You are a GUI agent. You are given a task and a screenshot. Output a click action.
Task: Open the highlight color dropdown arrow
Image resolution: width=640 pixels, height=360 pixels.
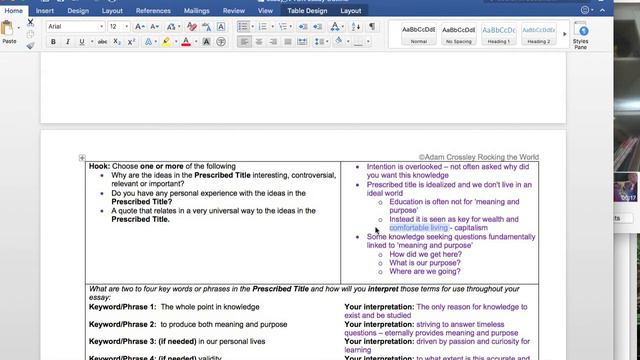pos(176,42)
